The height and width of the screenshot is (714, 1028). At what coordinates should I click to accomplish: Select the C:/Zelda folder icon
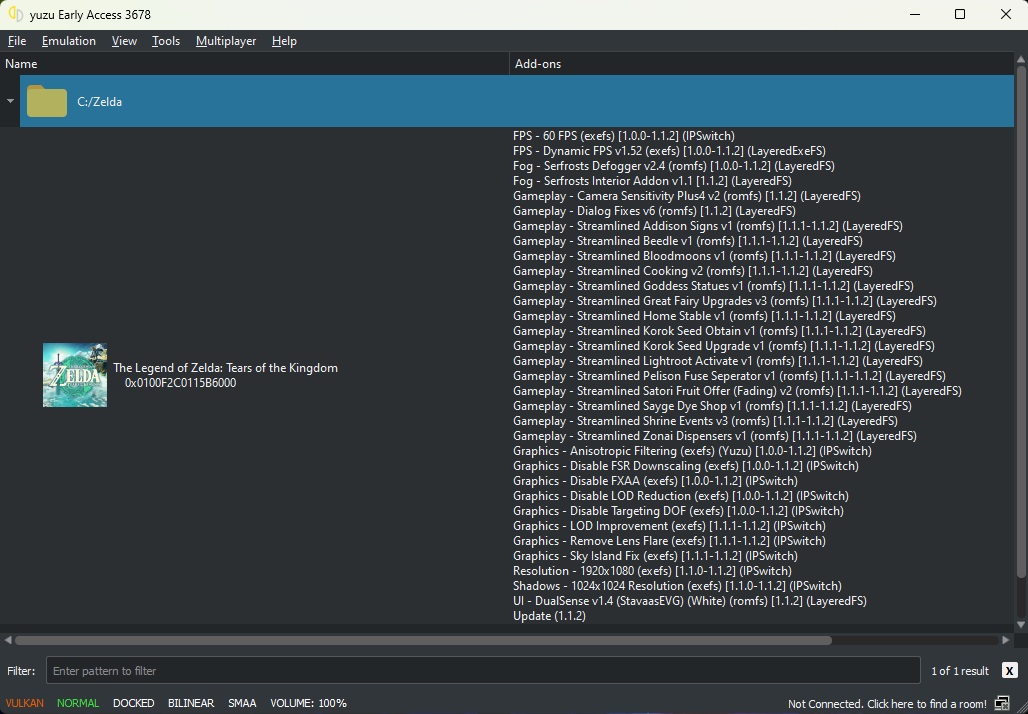47,102
